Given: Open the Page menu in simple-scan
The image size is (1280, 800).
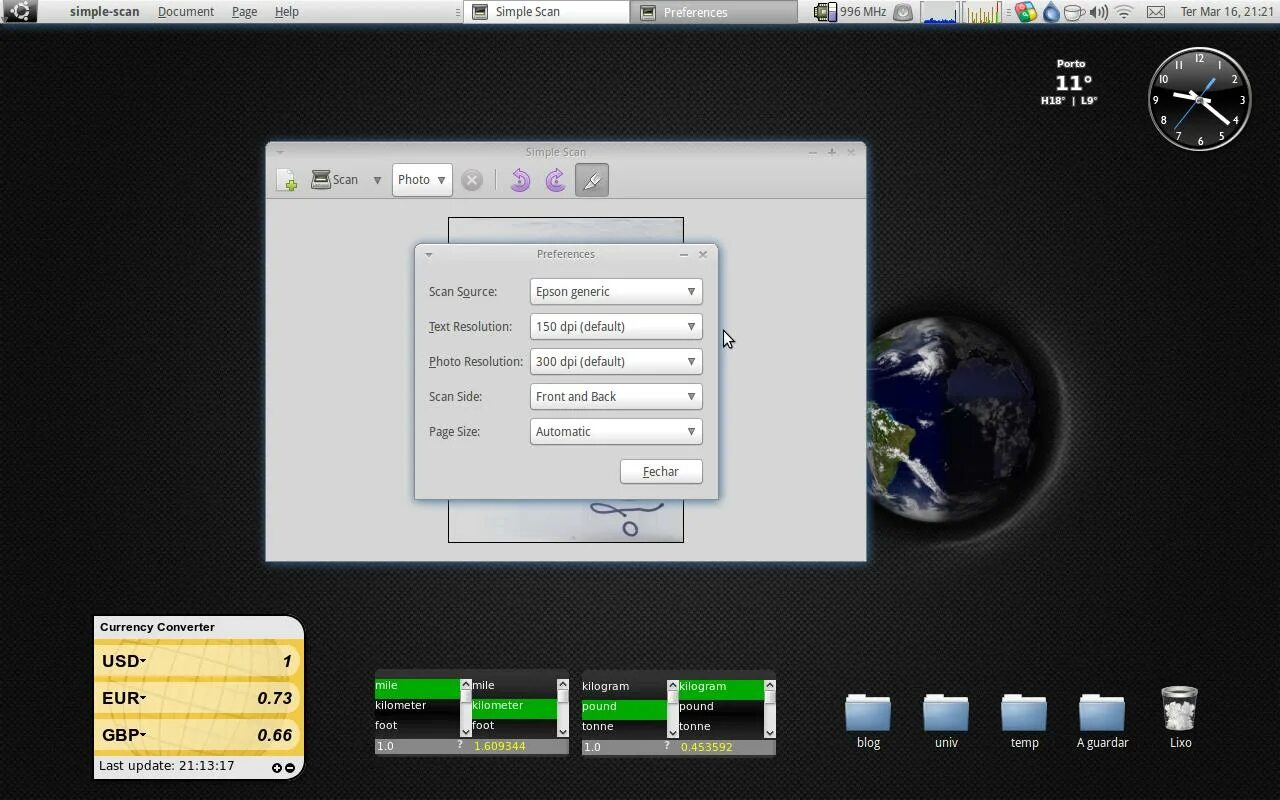Looking at the screenshot, I should (244, 11).
